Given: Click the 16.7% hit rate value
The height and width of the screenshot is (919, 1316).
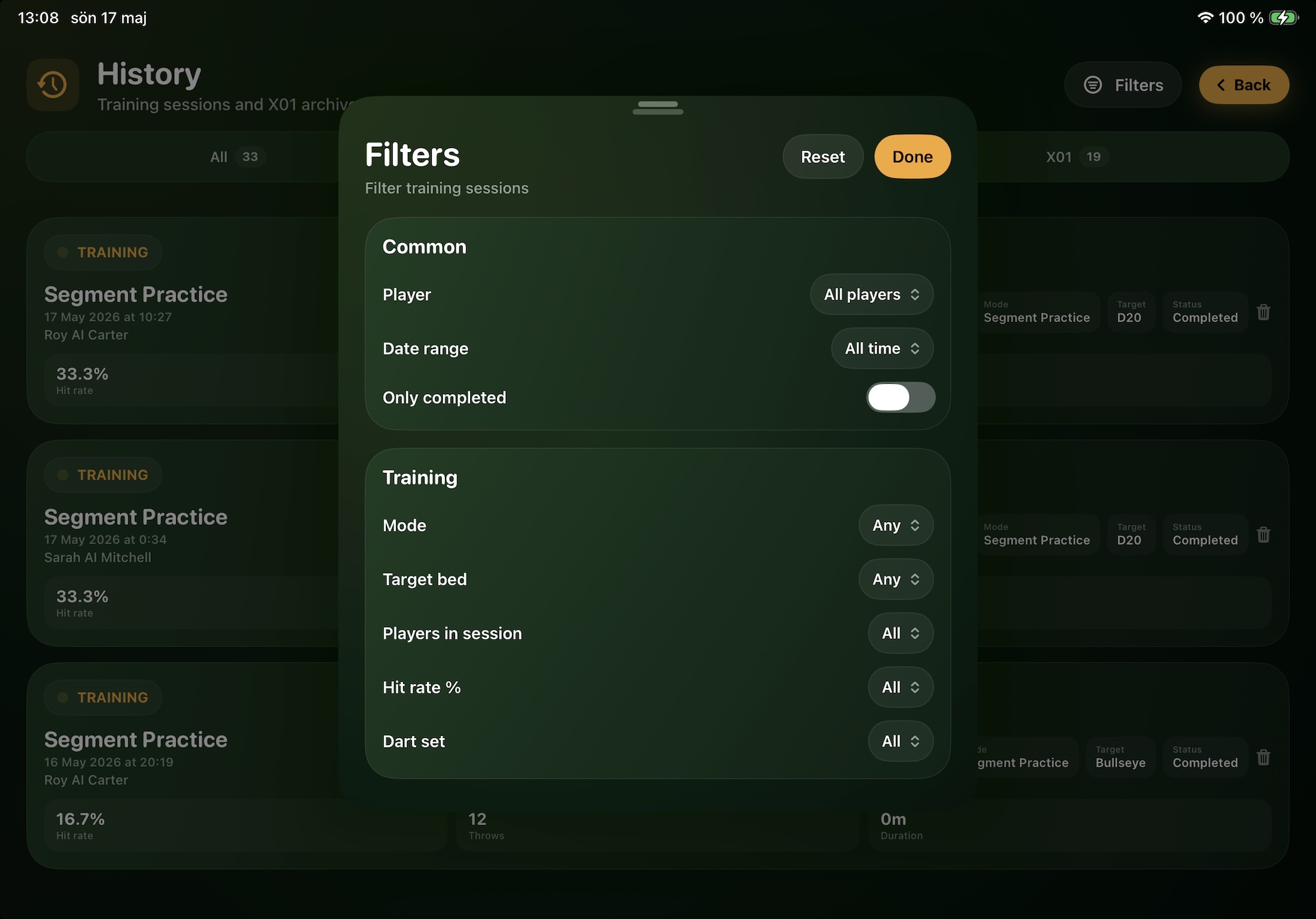Looking at the screenshot, I should 80,819.
